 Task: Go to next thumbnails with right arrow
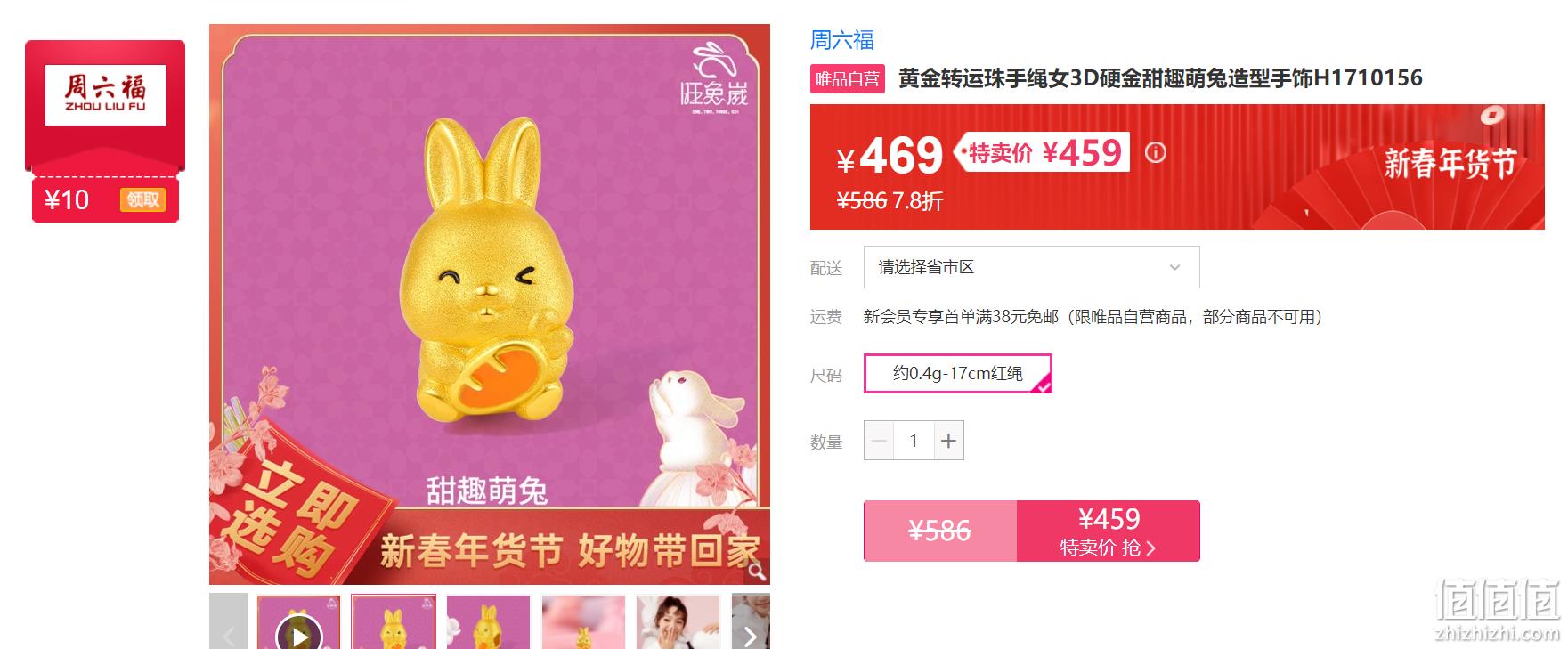(750, 636)
